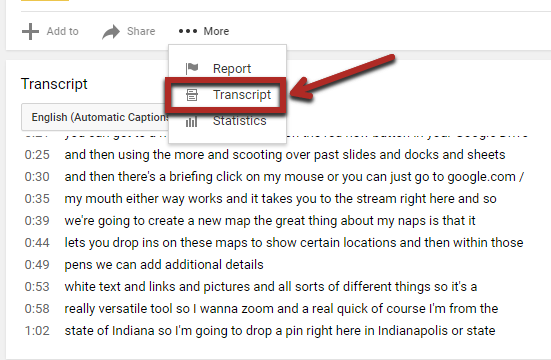Click the Statistics bar chart icon

coord(192,121)
